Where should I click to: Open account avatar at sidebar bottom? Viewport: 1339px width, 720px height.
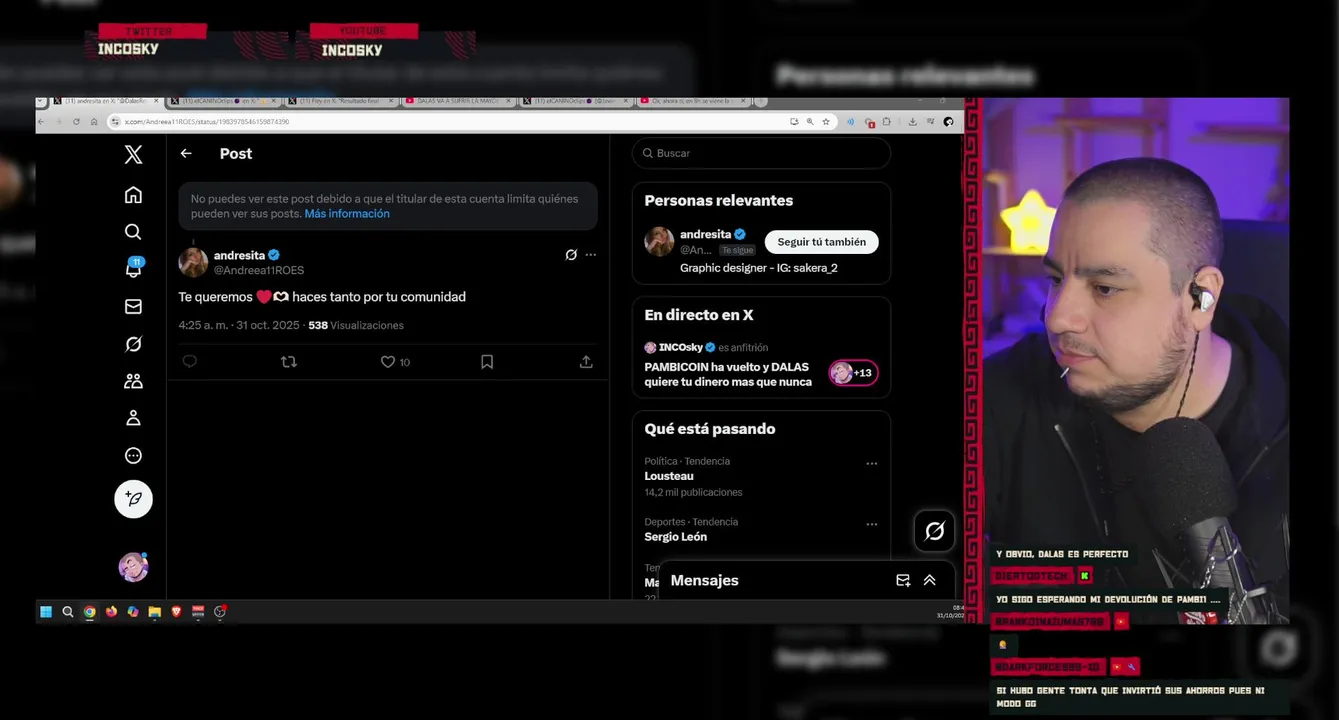133,567
